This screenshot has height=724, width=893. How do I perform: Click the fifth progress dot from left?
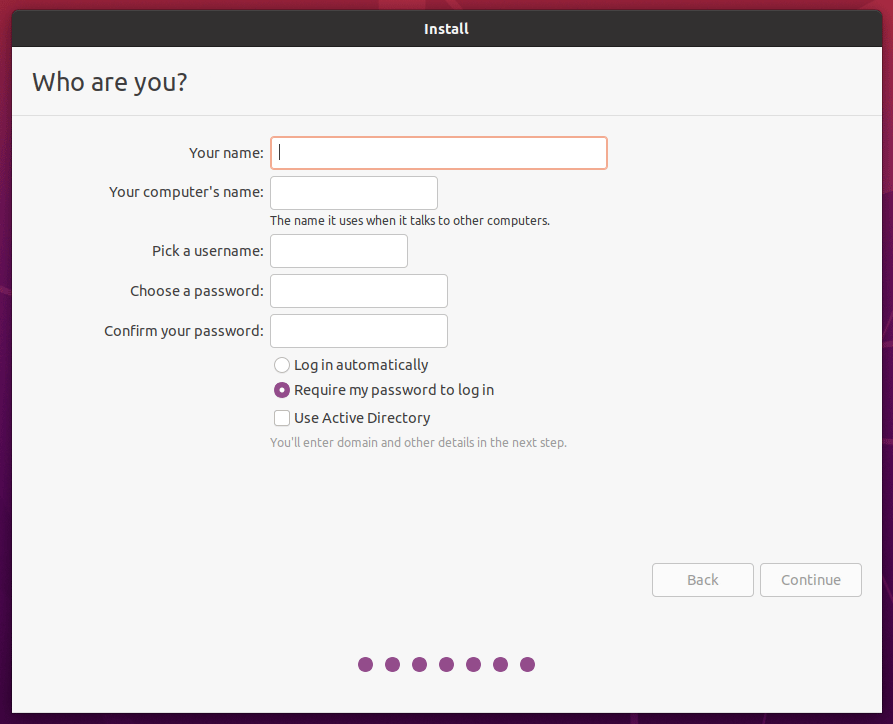[473, 664]
